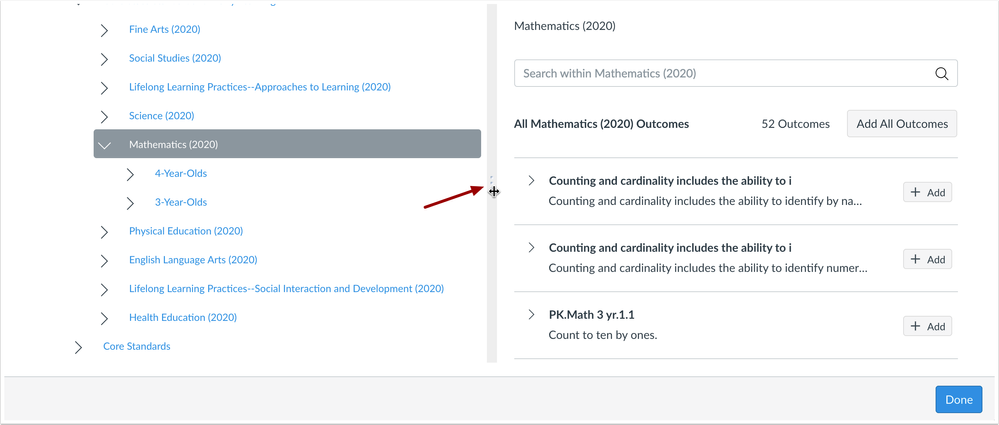999x425 pixels.
Task: Add the PK.Math 3 yr.1.1 outcome
Action: click(x=928, y=326)
